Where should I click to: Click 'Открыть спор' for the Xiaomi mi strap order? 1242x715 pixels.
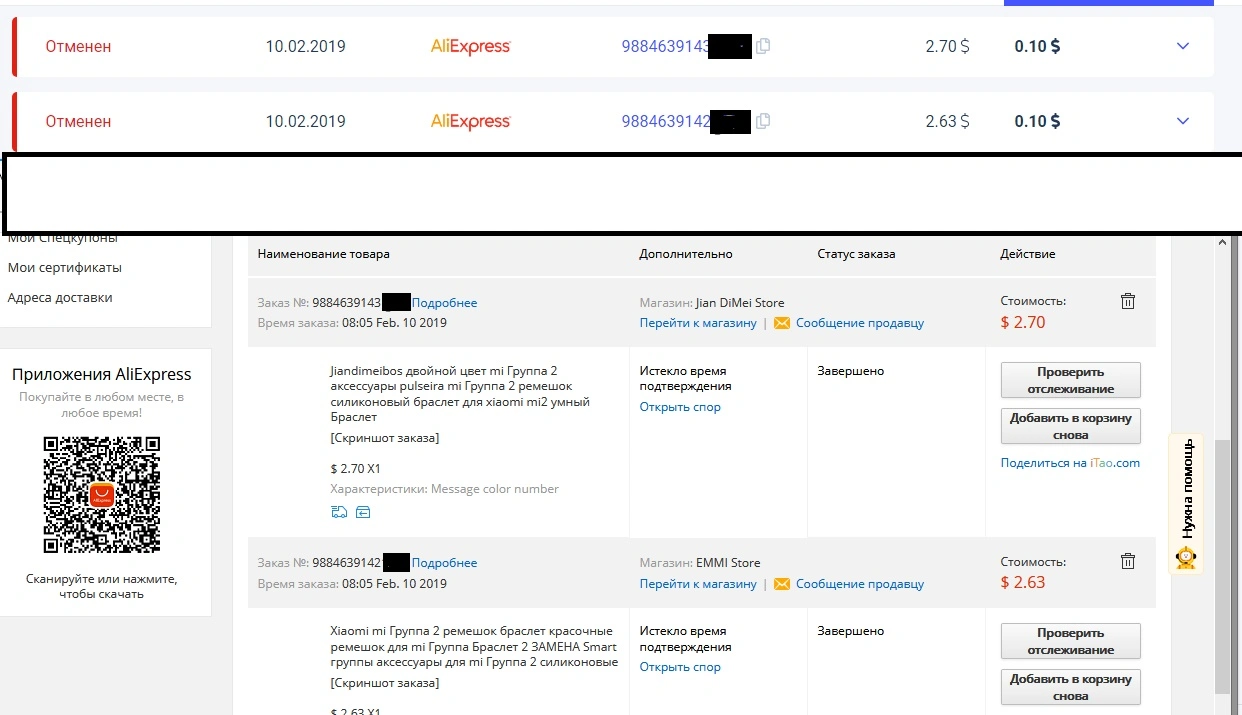pos(680,667)
